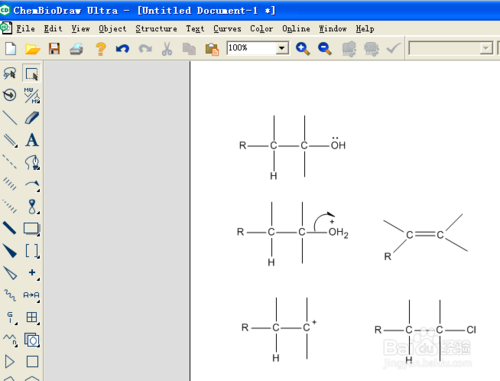Select the Bold Wedge bond tool
Image resolution: width=500 pixels, height=381 pixels.
pyautogui.click(x=10, y=251)
